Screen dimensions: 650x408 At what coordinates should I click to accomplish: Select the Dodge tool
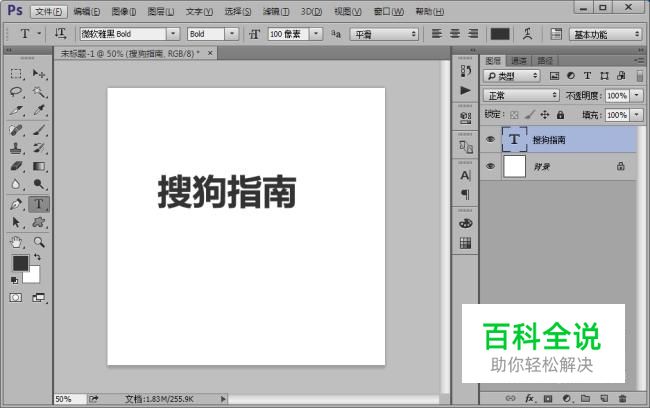[39, 184]
